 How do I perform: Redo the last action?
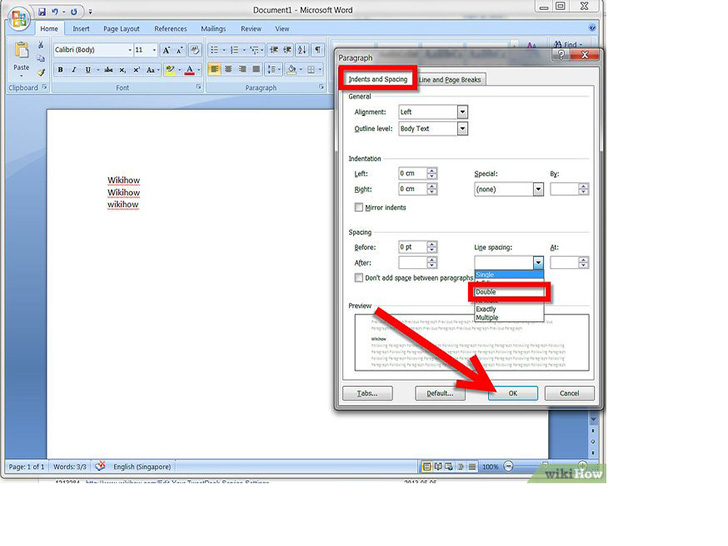click(73, 12)
